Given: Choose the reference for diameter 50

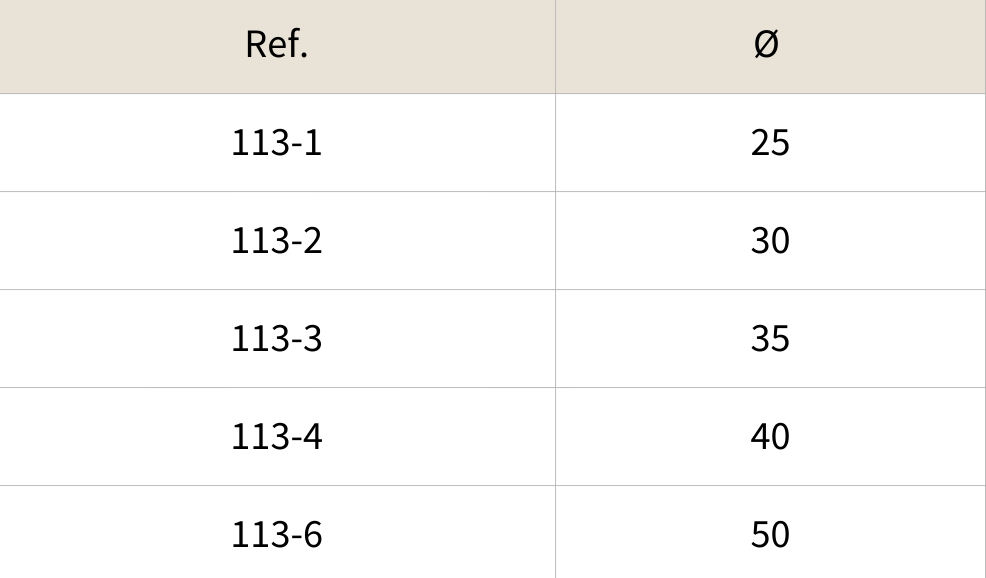Looking at the screenshot, I should [276, 535].
